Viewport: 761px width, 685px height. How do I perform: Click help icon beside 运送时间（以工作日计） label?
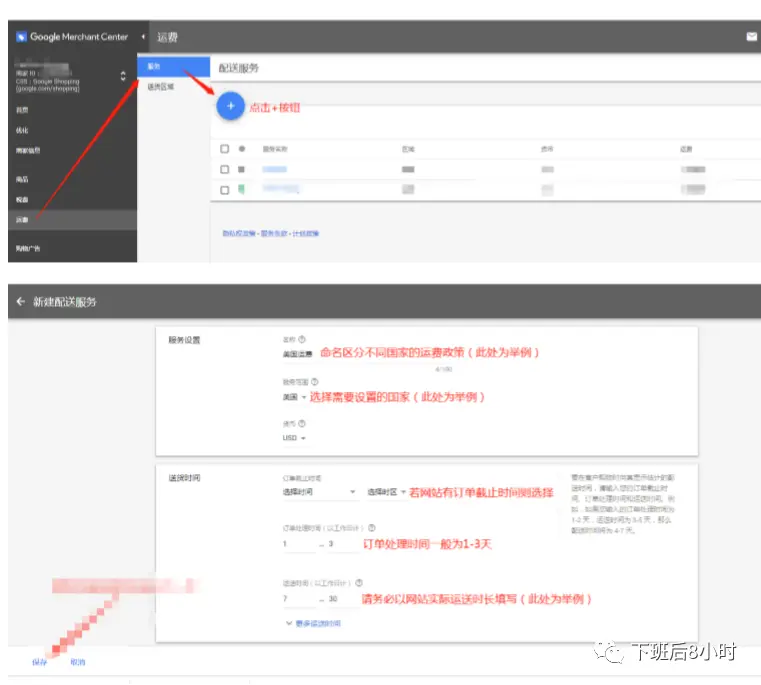tap(359, 582)
